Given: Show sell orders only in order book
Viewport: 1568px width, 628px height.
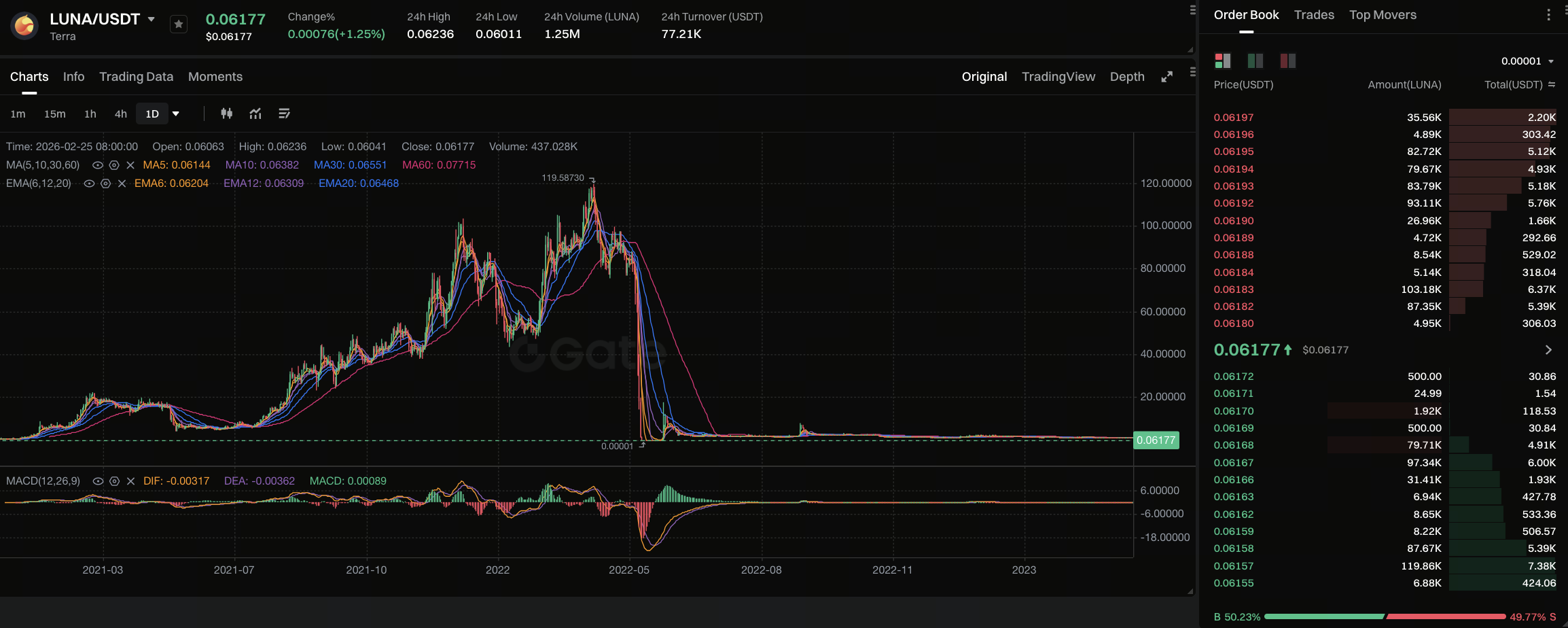Looking at the screenshot, I should point(1287,61).
